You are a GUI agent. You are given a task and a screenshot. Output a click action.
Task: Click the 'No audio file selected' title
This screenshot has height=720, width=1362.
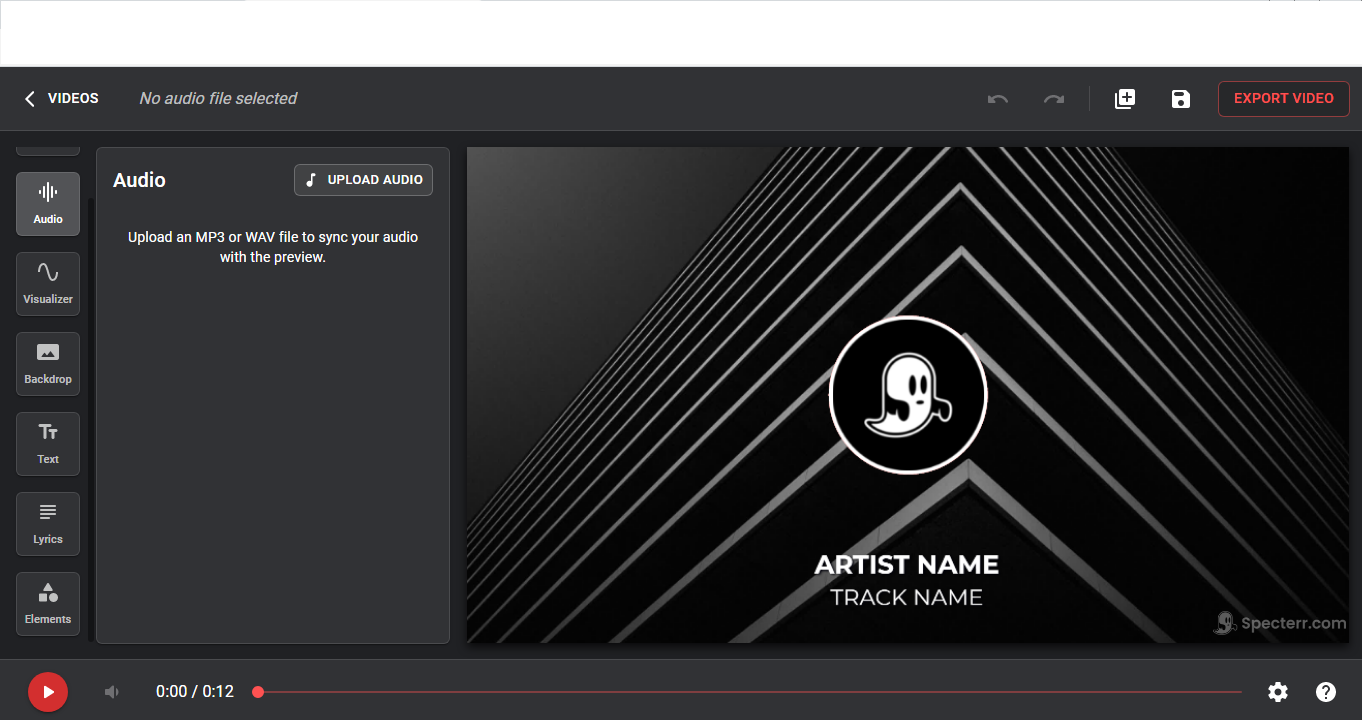[218, 98]
